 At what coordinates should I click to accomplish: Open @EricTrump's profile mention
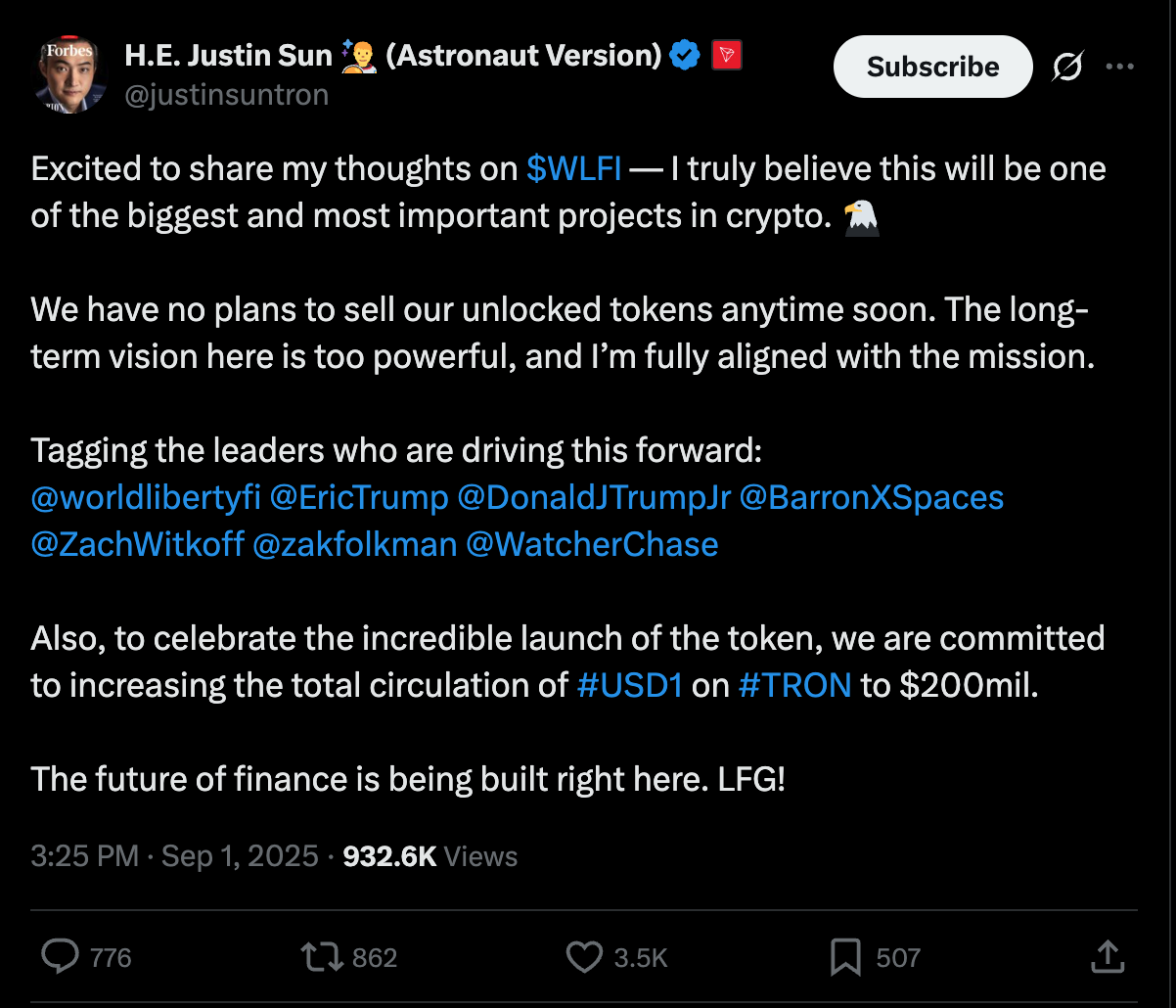click(359, 497)
